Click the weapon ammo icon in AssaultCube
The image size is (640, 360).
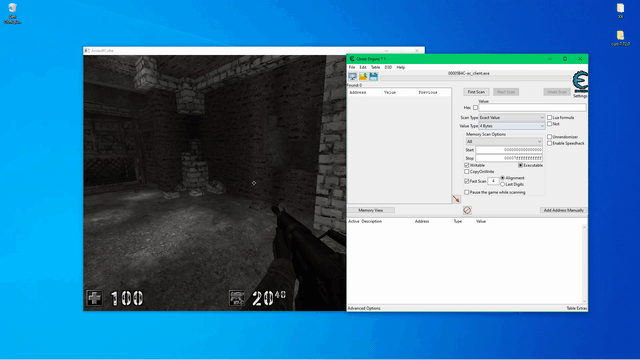pos(237,298)
